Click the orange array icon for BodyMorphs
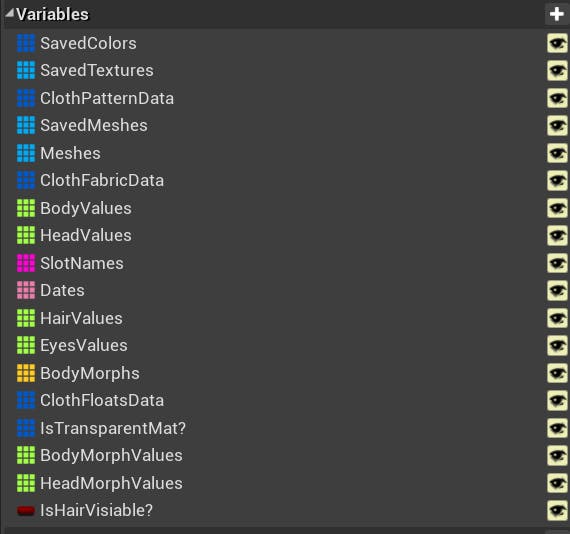The height and width of the screenshot is (534, 570). coord(26,373)
